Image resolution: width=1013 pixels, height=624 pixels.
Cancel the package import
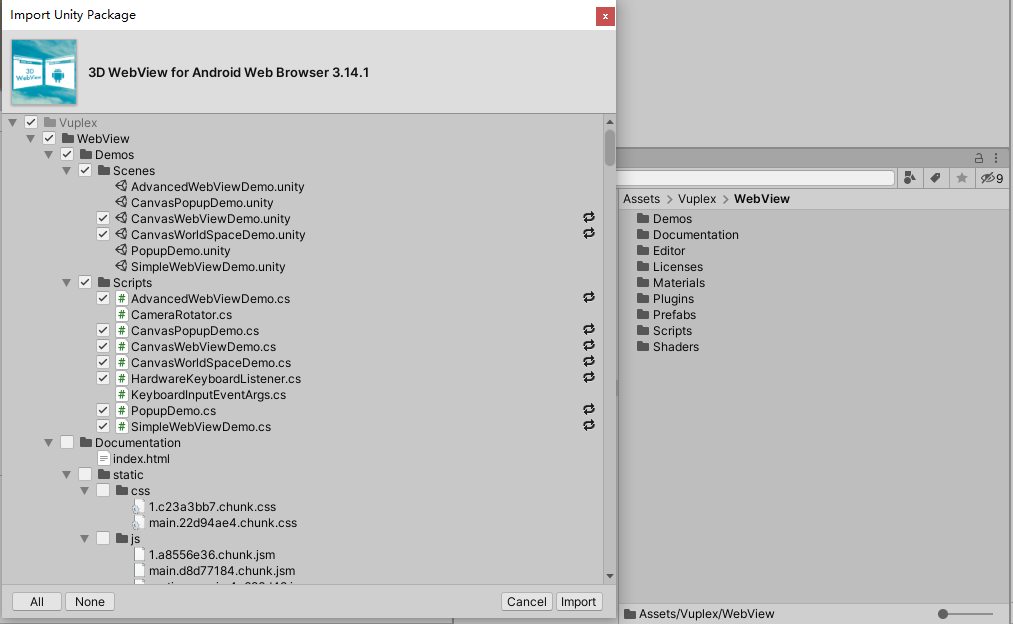527,601
